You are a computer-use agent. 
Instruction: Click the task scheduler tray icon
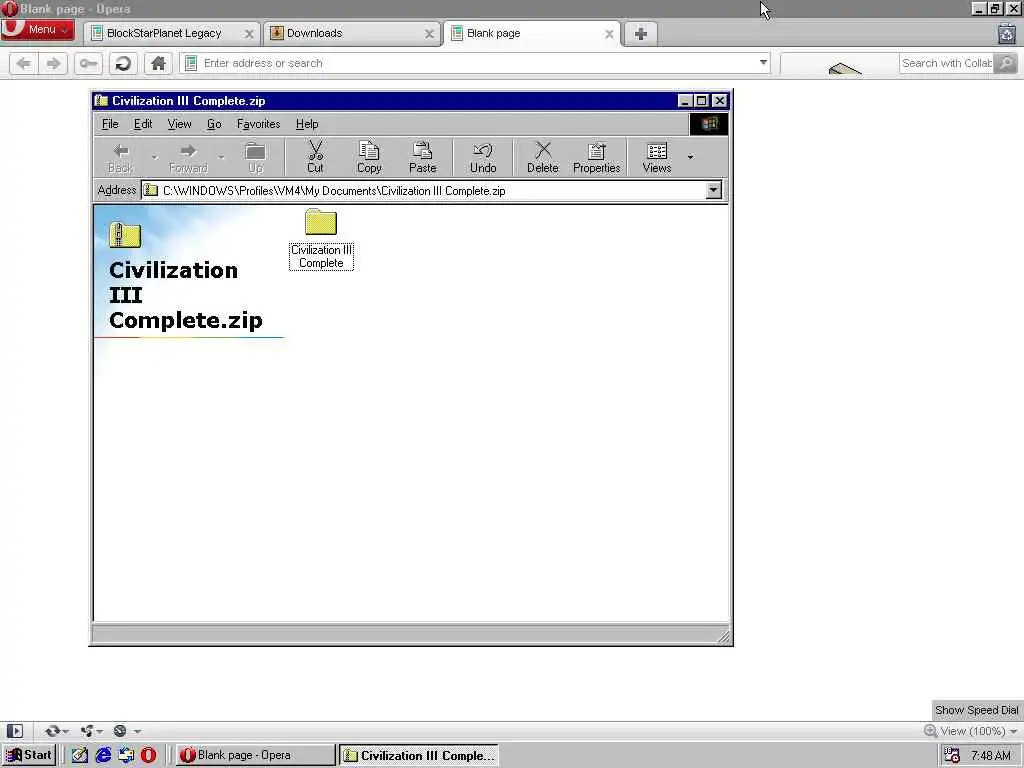[952, 755]
